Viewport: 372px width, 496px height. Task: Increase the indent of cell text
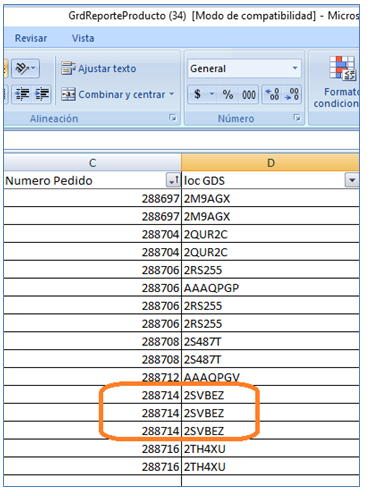coord(42,94)
